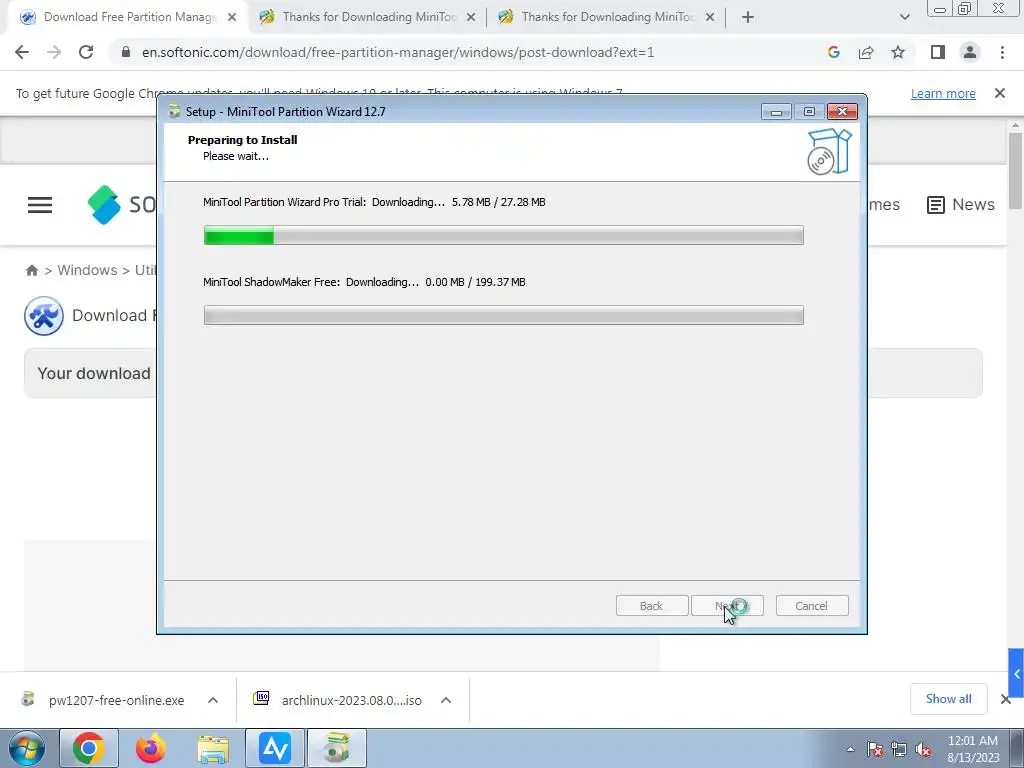The width and height of the screenshot is (1024, 768).
Task: Click the Action Center flag tray icon
Action: pyautogui.click(x=875, y=750)
